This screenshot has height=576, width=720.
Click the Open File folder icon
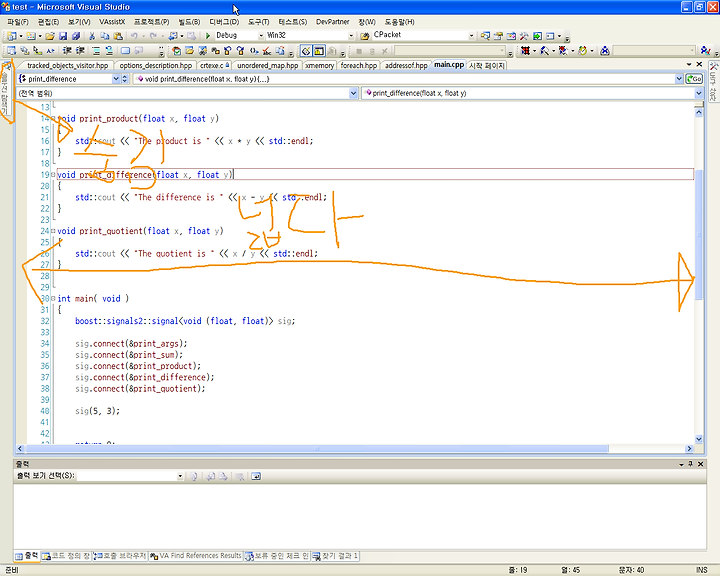50,36
